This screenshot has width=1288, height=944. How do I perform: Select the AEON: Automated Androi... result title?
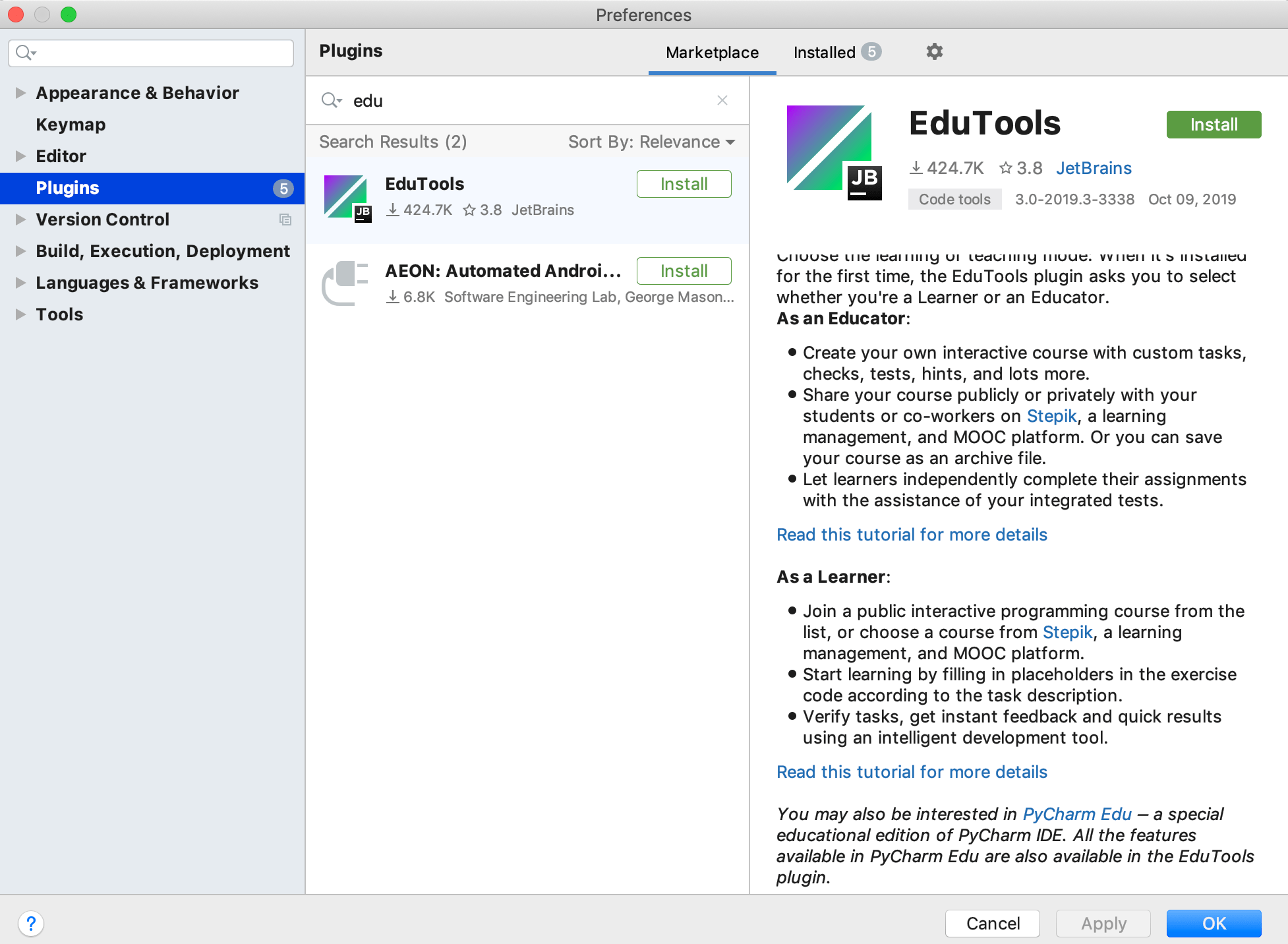point(504,271)
